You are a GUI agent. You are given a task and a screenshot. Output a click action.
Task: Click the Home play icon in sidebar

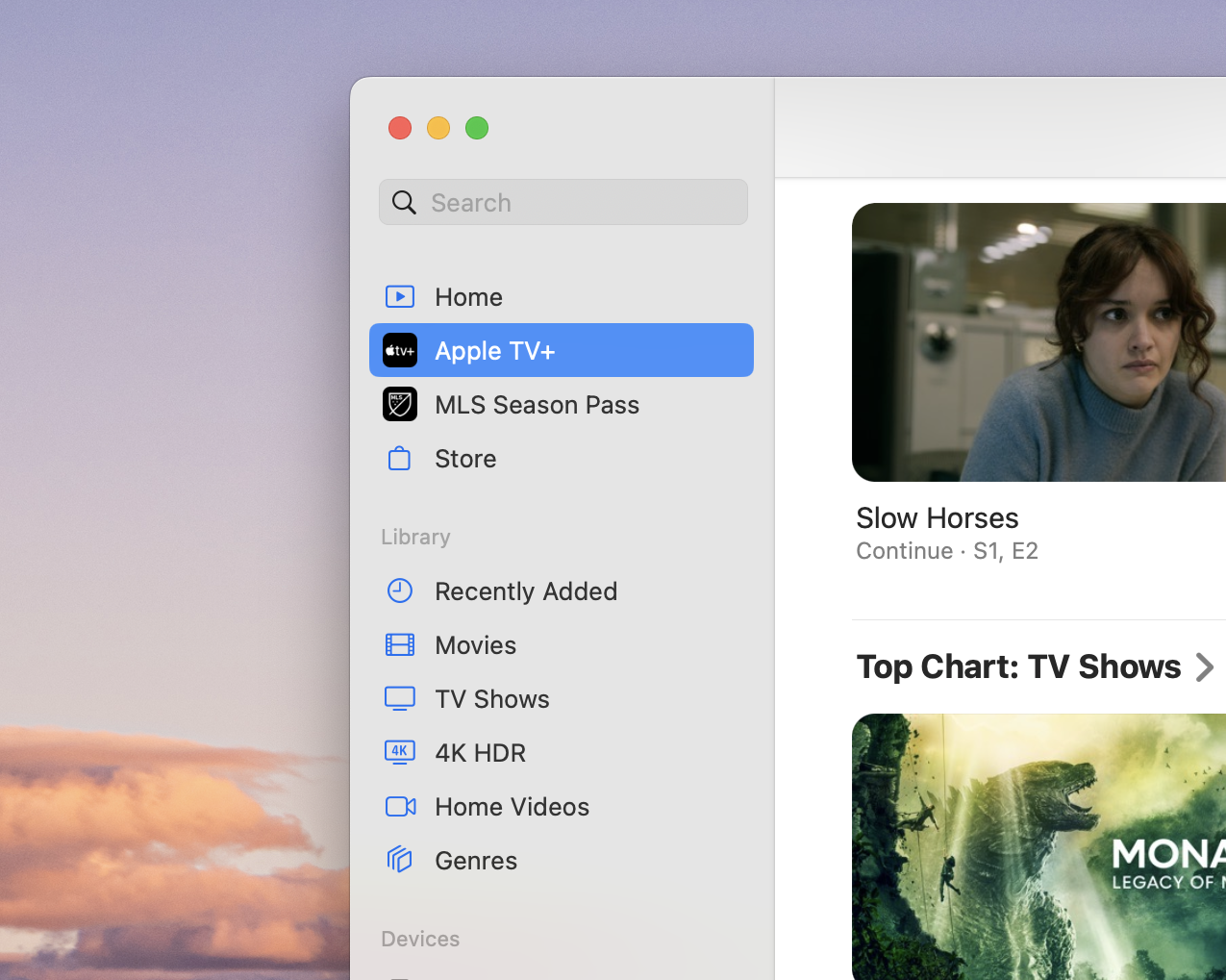coord(400,296)
